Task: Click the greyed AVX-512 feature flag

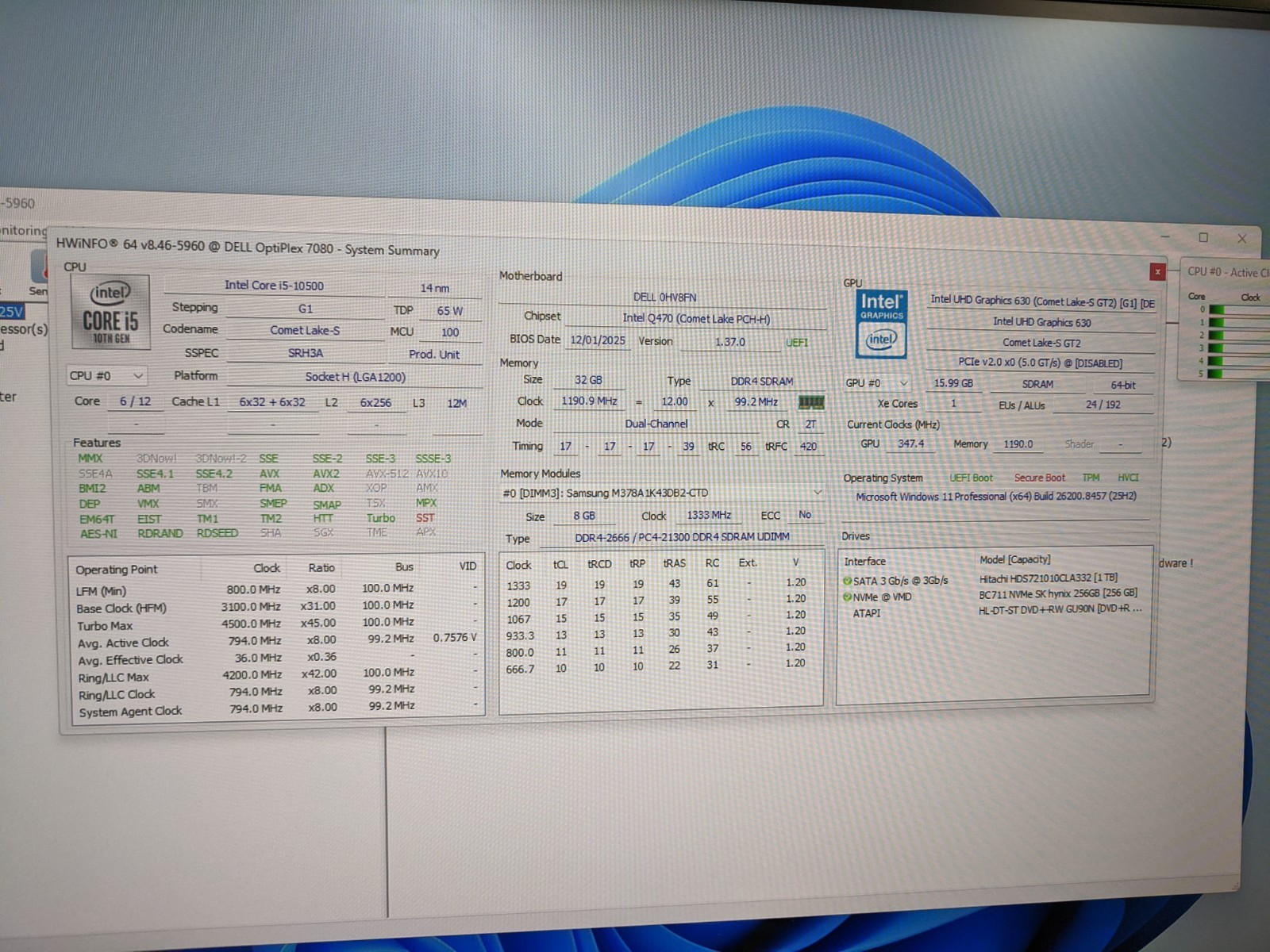Action: tap(387, 474)
